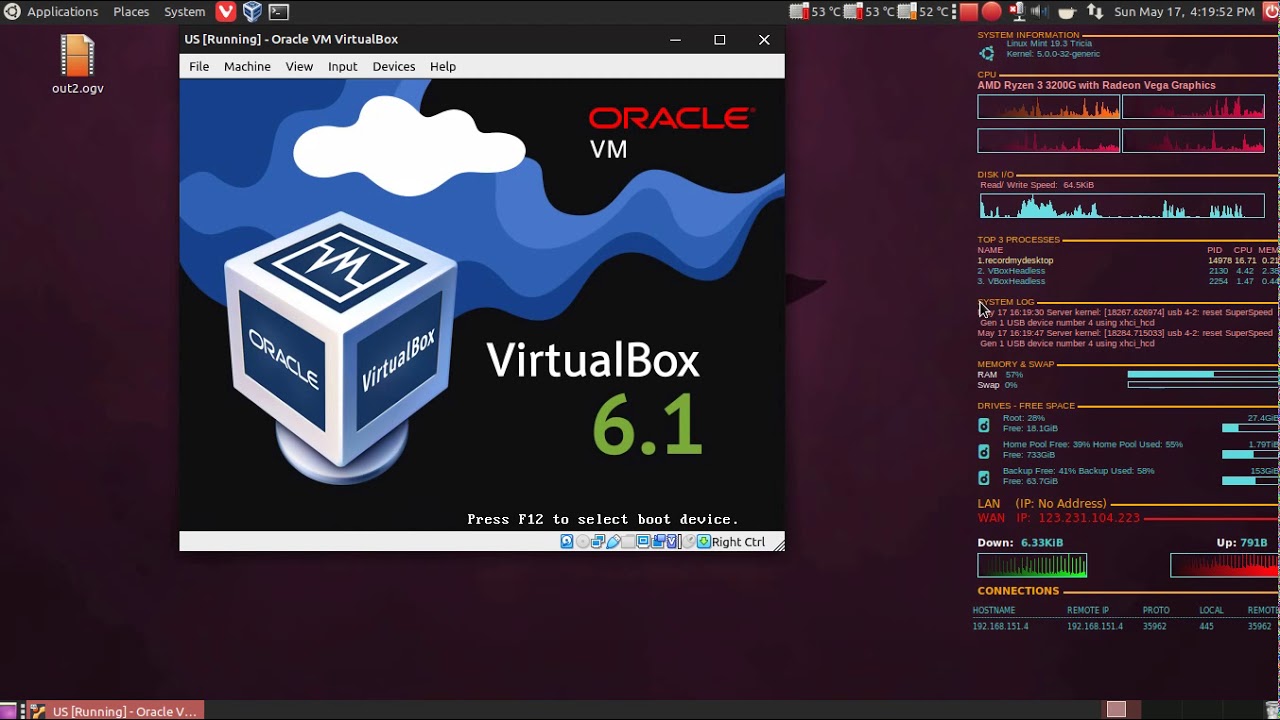The width and height of the screenshot is (1280, 720).
Task: Click the disk I/O graph
Action: click(x=1121, y=206)
